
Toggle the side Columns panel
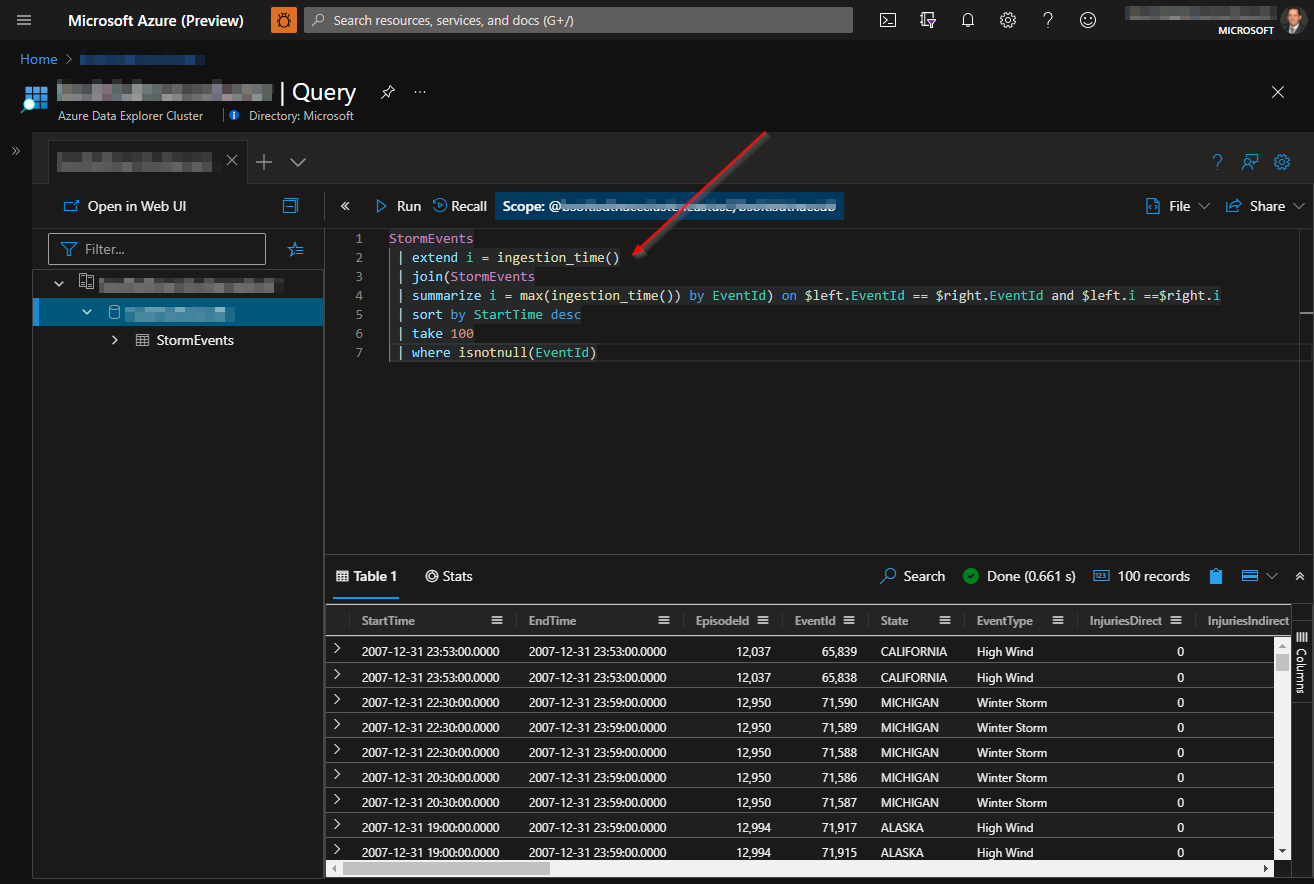(x=1301, y=660)
